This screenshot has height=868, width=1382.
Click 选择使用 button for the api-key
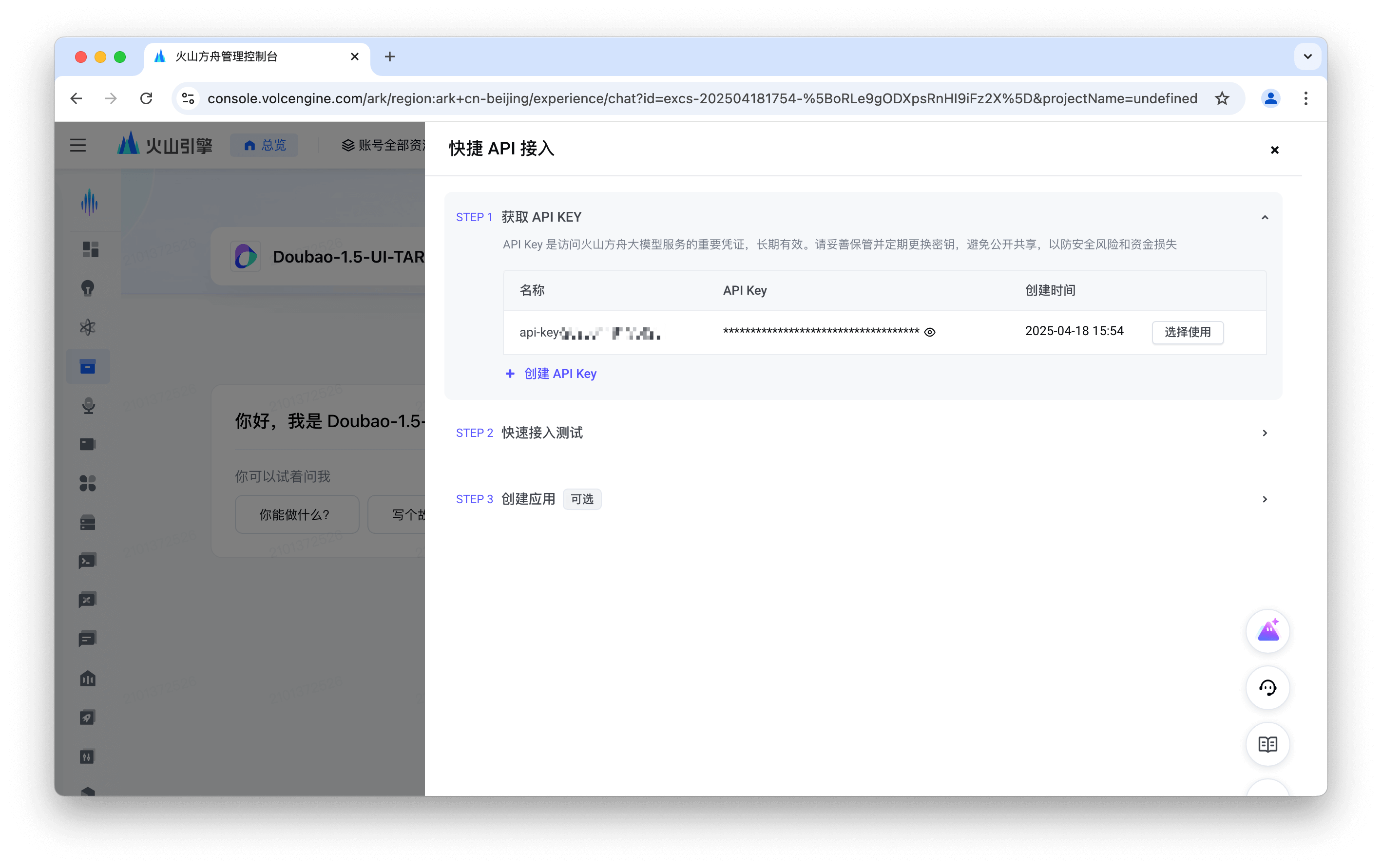1187,332
